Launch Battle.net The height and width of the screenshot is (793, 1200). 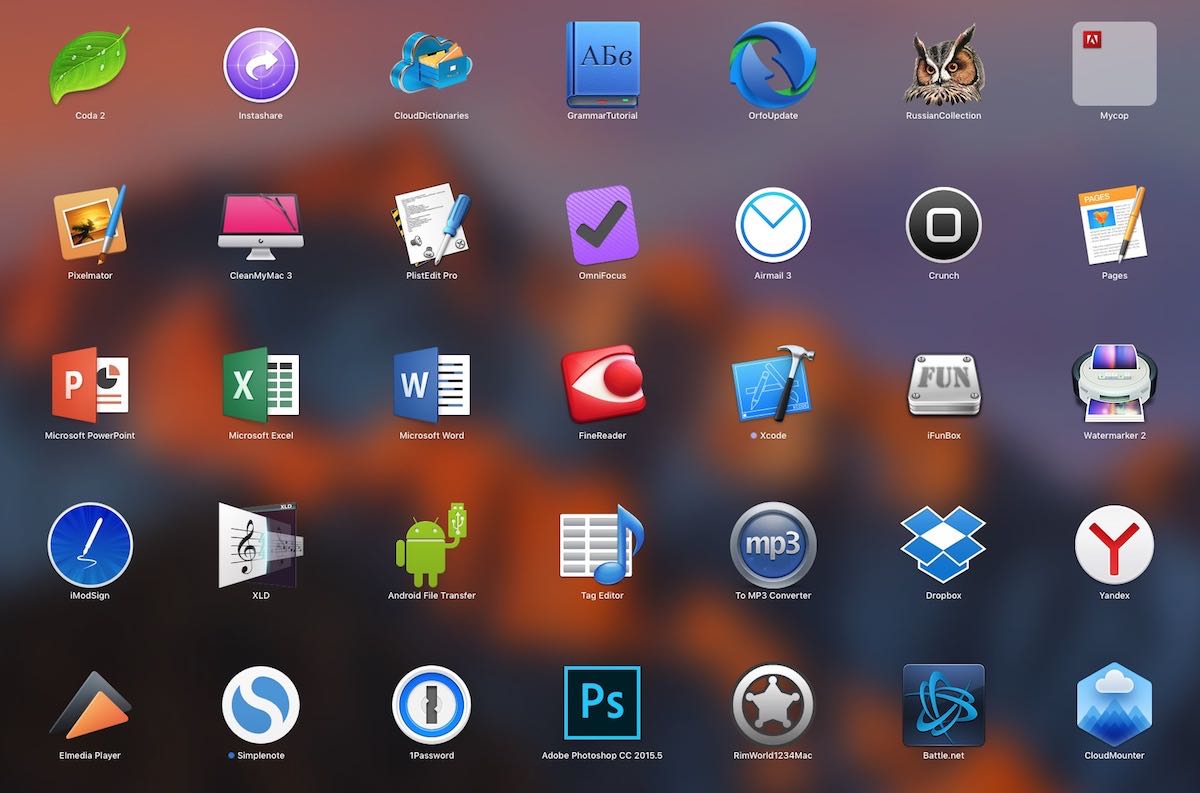pos(943,705)
